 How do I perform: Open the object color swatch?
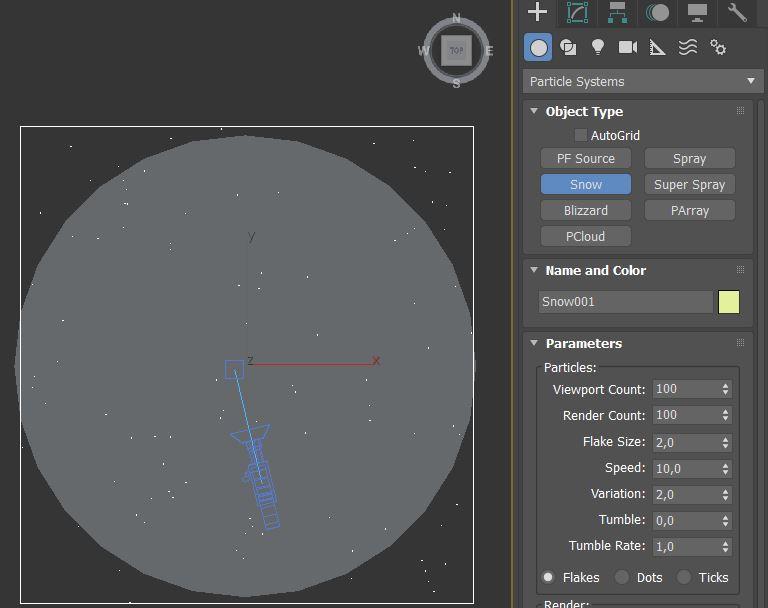pos(729,302)
